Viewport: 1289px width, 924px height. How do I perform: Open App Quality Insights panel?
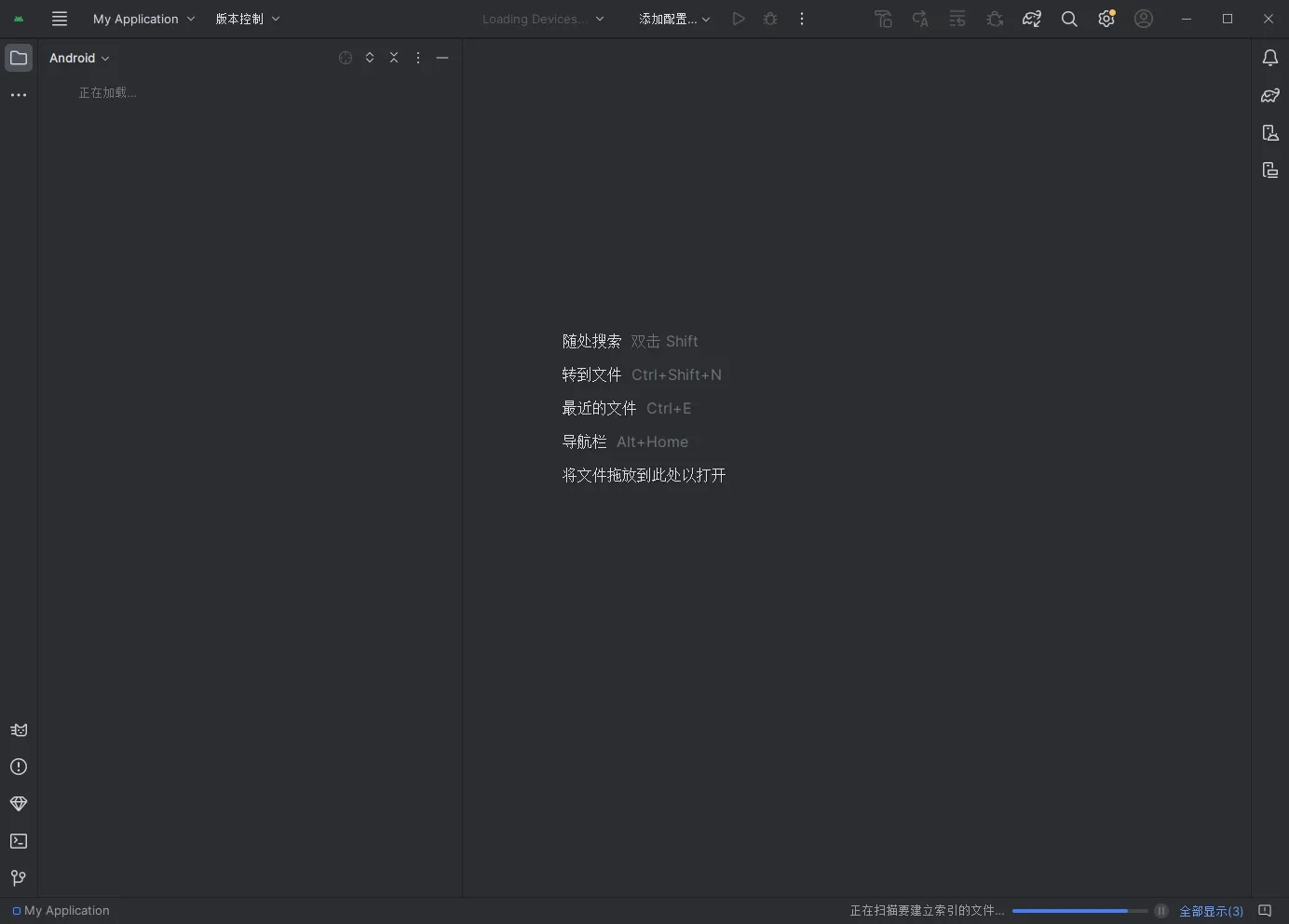pyautogui.click(x=18, y=804)
